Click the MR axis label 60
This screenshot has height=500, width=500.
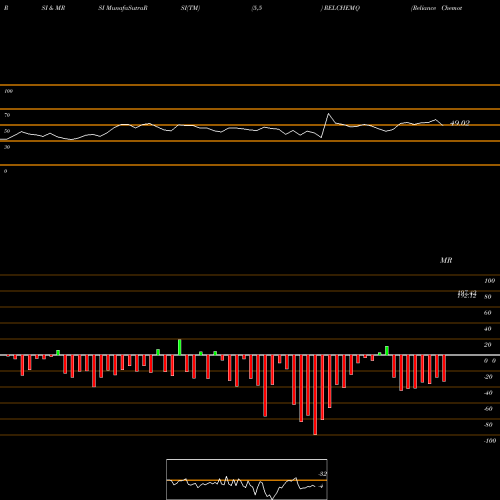pos(488,313)
